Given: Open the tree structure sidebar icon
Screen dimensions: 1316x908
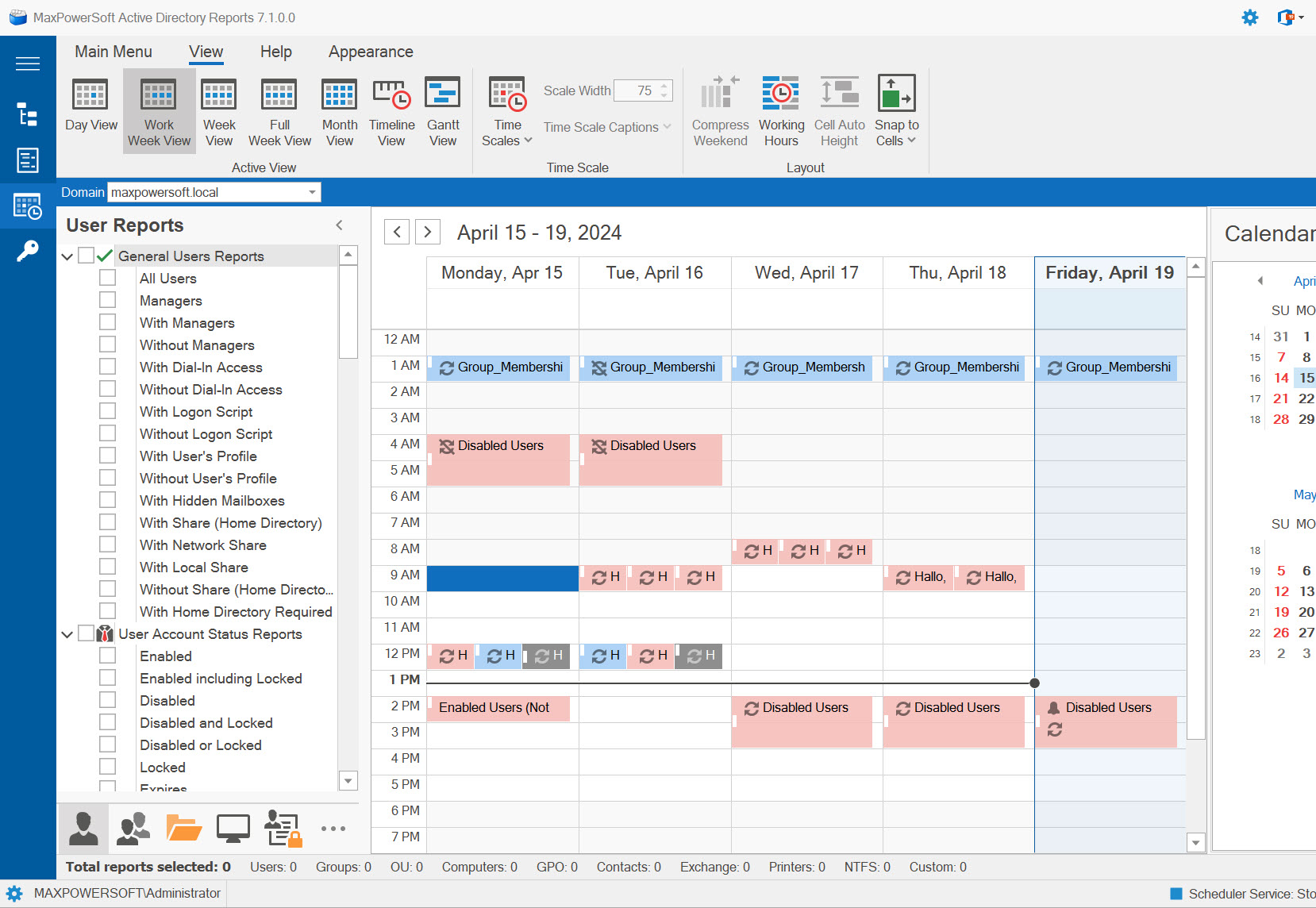Looking at the screenshot, I should pos(28,114).
